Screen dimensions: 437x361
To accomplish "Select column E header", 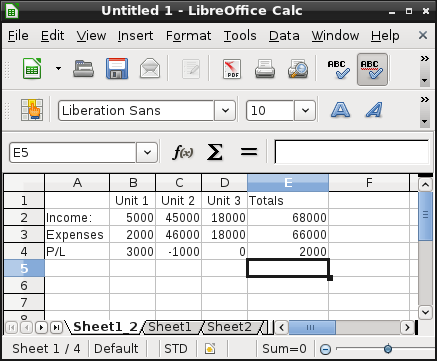I will click(288, 183).
